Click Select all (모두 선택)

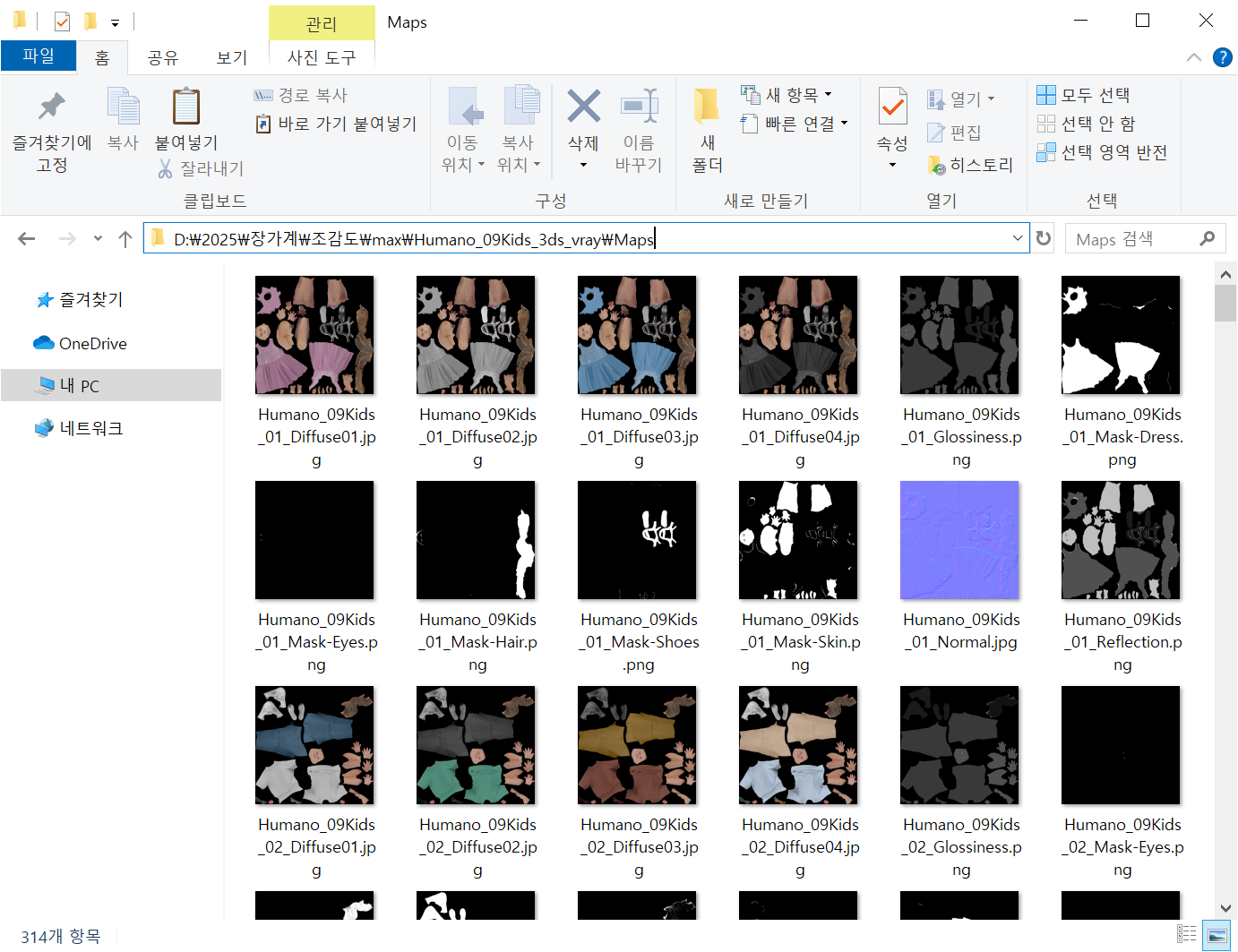click(x=1083, y=95)
